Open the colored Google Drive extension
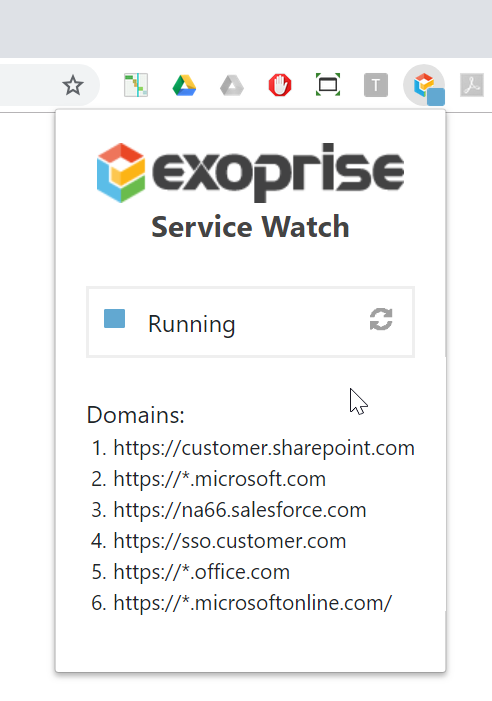 coord(184,85)
